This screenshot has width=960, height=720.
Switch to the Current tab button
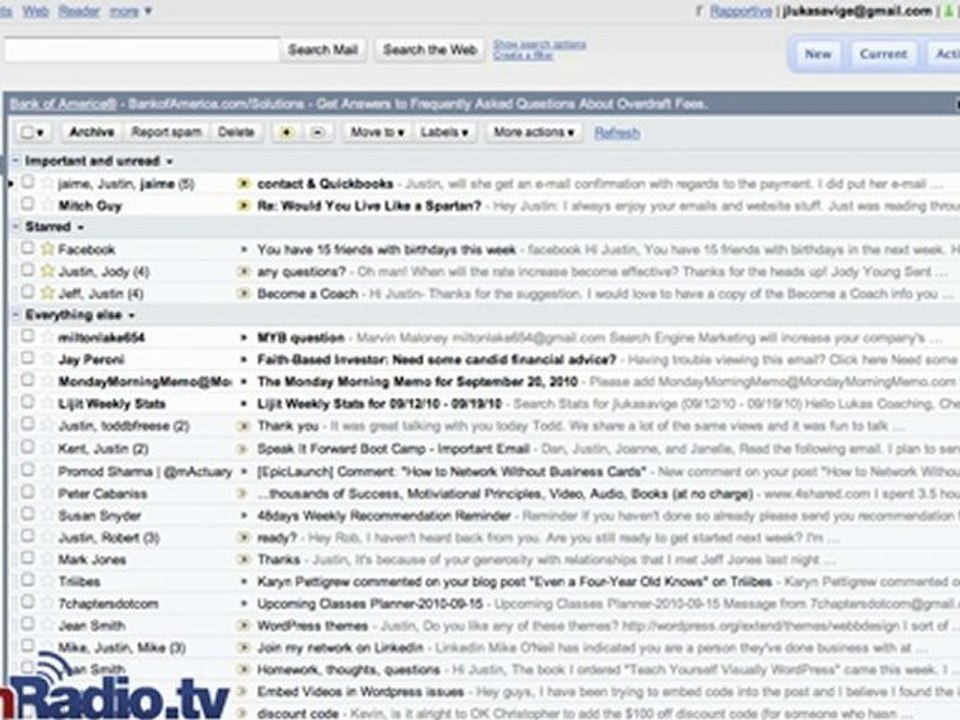click(883, 54)
